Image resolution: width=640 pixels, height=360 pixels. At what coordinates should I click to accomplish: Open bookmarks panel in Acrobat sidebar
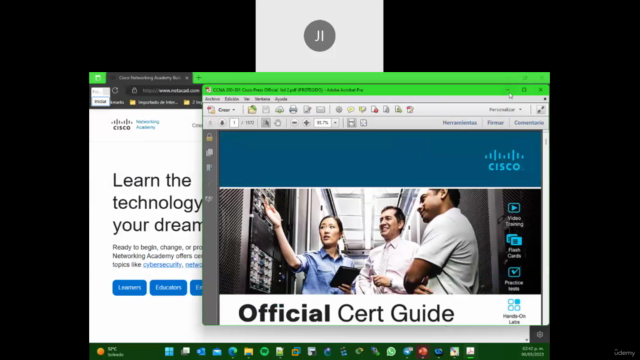click(x=209, y=168)
